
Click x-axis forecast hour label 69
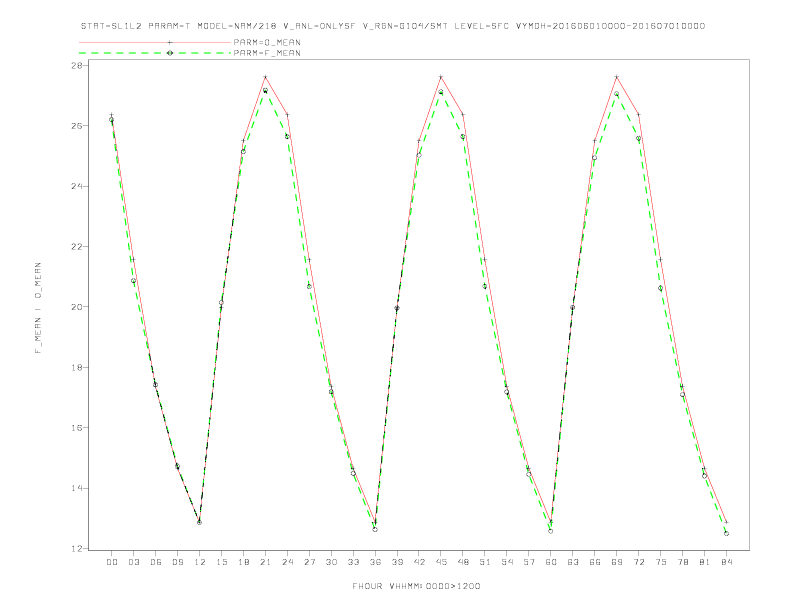617,562
